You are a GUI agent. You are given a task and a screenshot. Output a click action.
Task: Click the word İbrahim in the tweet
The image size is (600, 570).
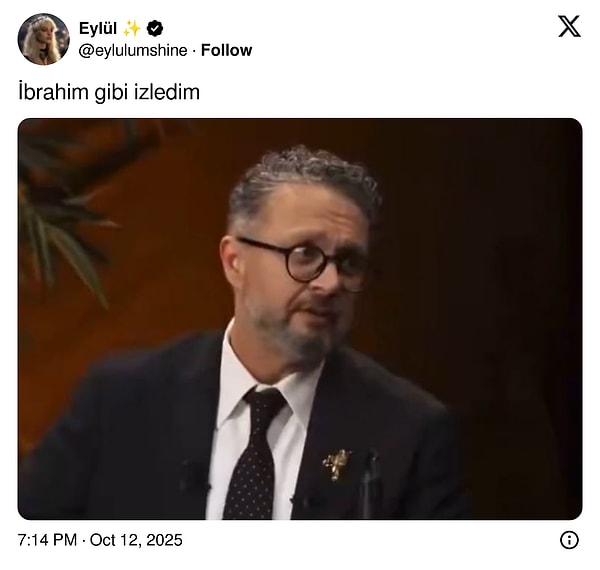[x=53, y=92]
